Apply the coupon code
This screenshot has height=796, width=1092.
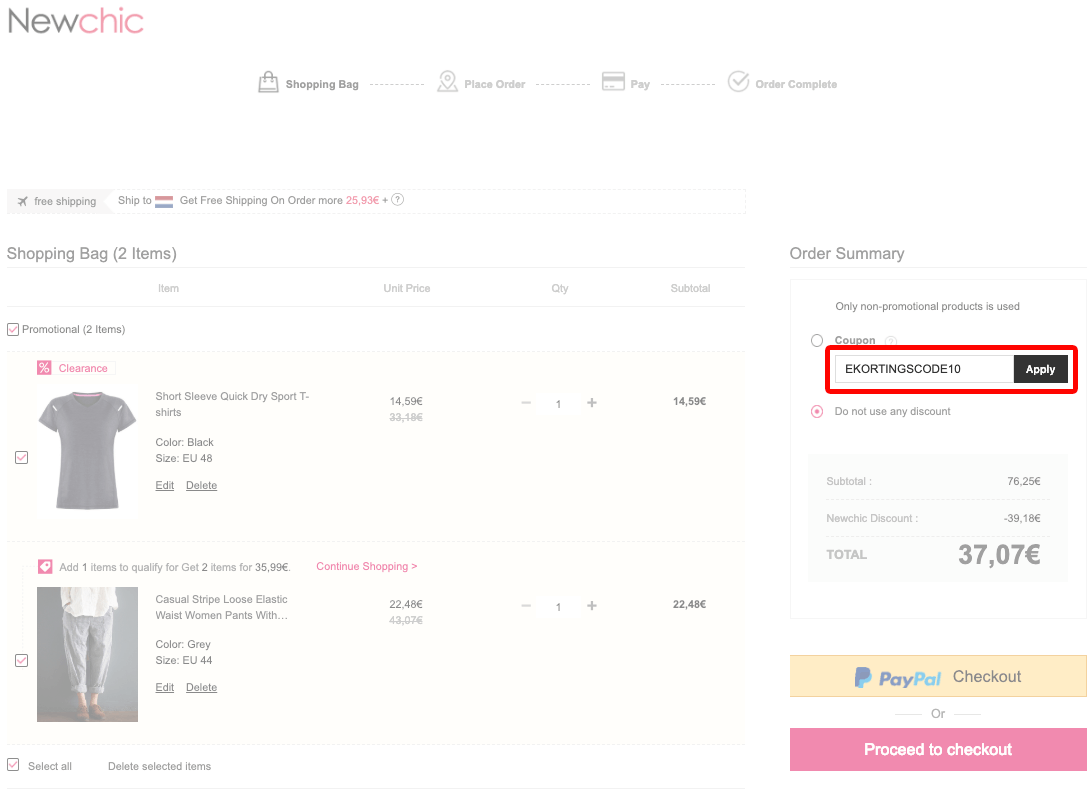[1040, 369]
